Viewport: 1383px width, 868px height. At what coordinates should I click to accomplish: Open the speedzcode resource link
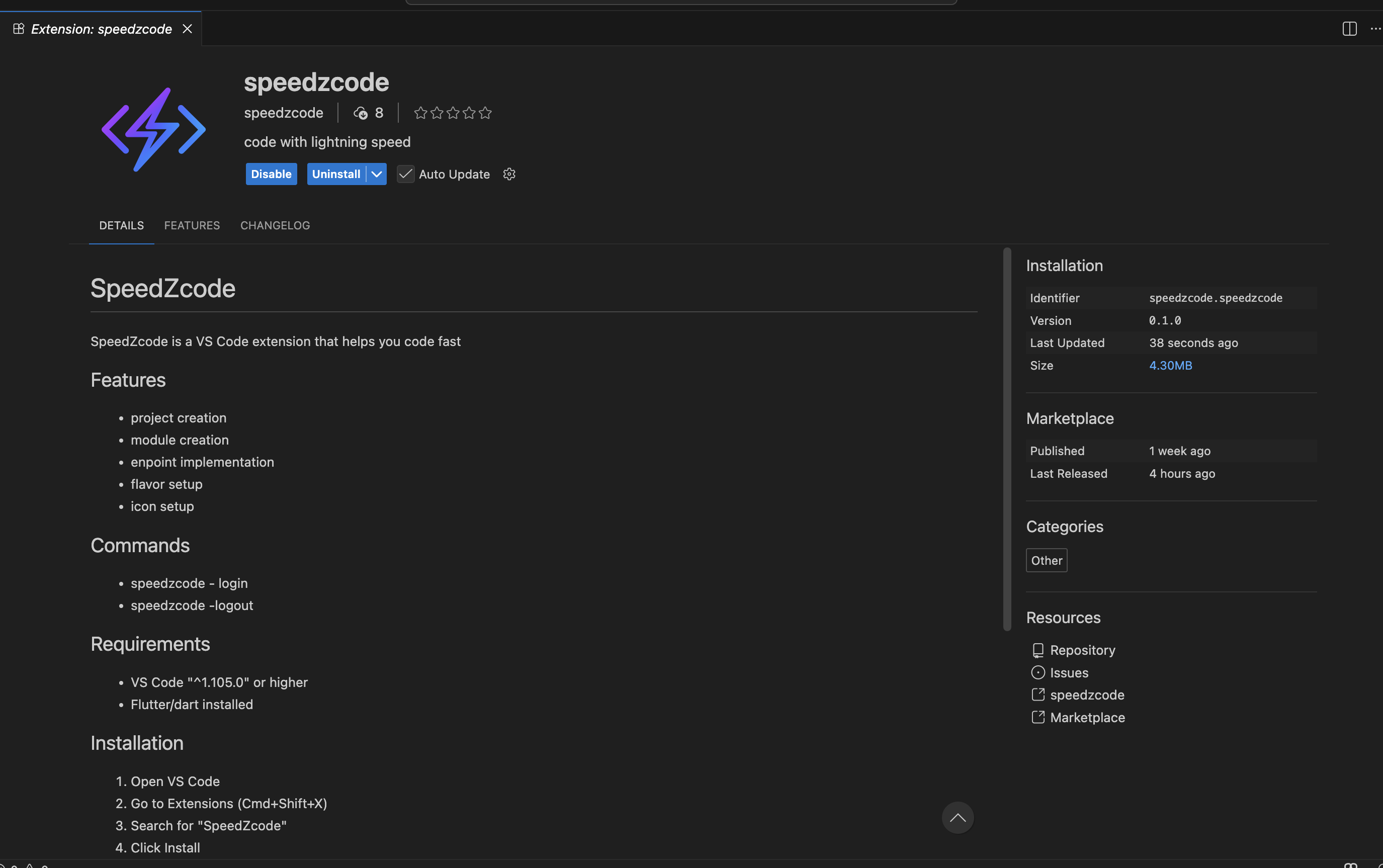pyautogui.click(x=1087, y=695)
